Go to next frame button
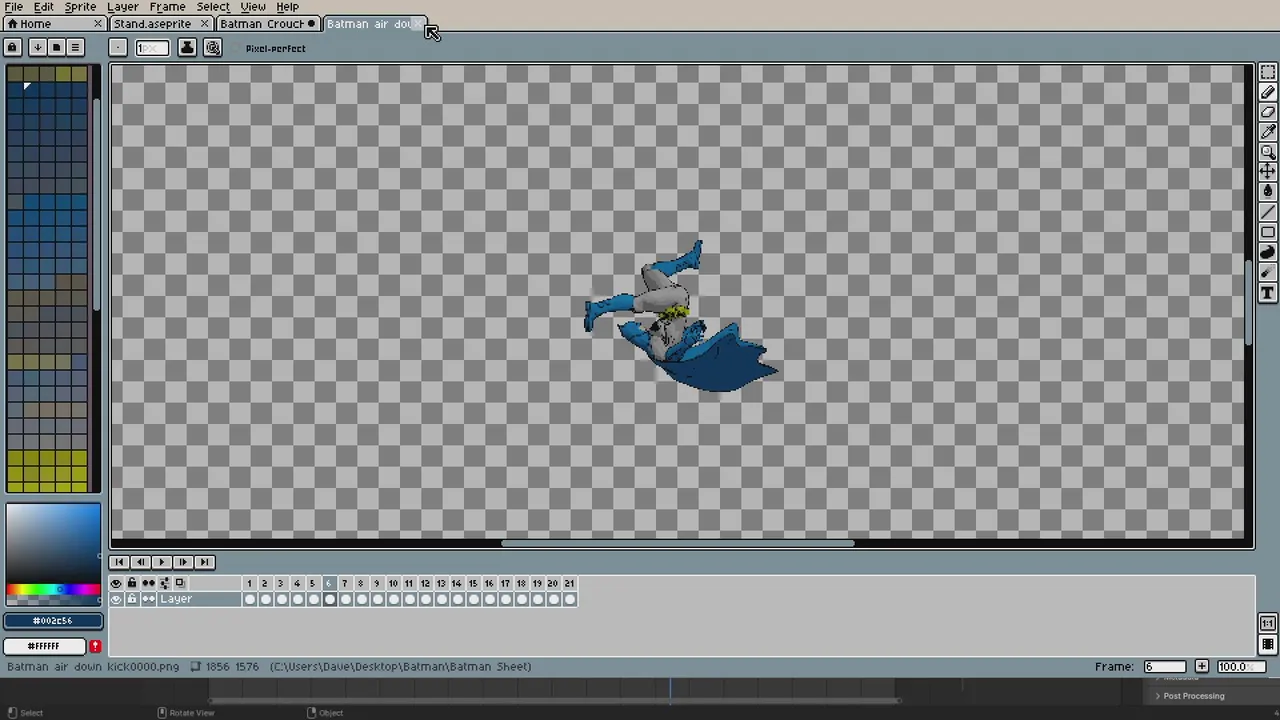This screenshot has height=720, width=1280. point(183,562)
